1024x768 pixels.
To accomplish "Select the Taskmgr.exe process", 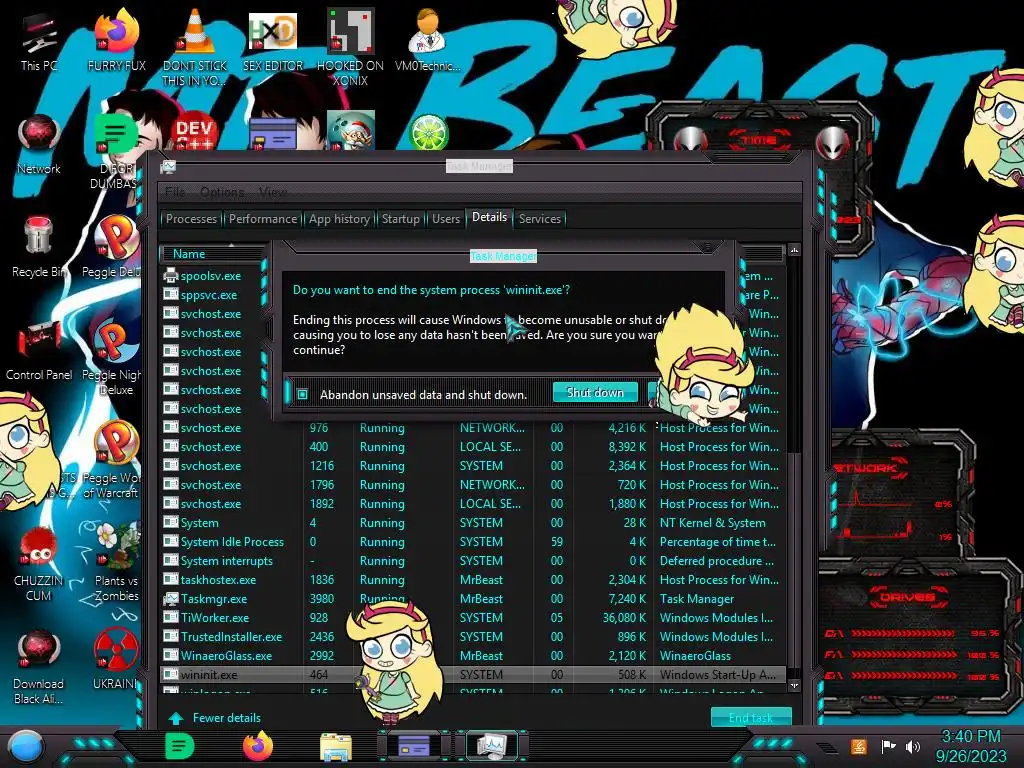I will 473,599.
